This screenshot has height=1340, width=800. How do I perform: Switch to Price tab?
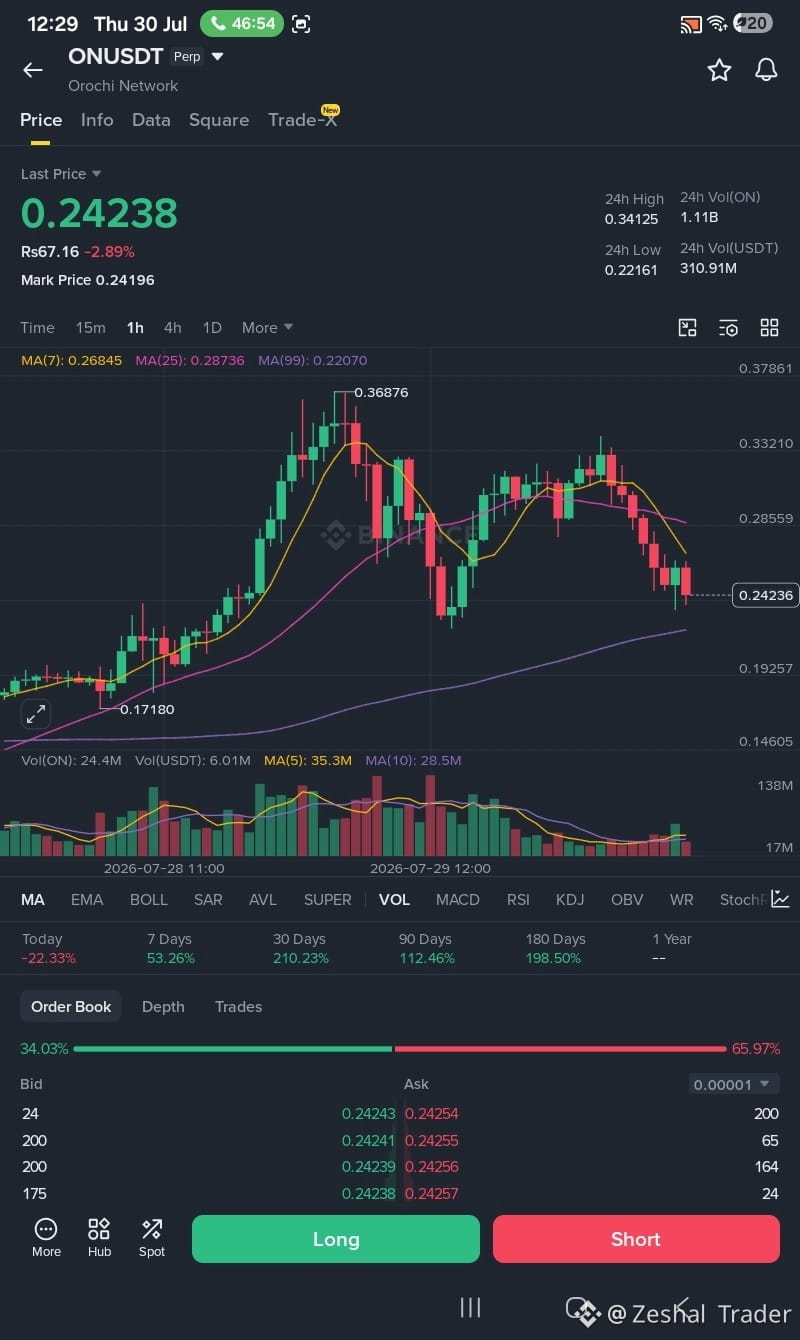pyautogui.click(x=41, y=120)
